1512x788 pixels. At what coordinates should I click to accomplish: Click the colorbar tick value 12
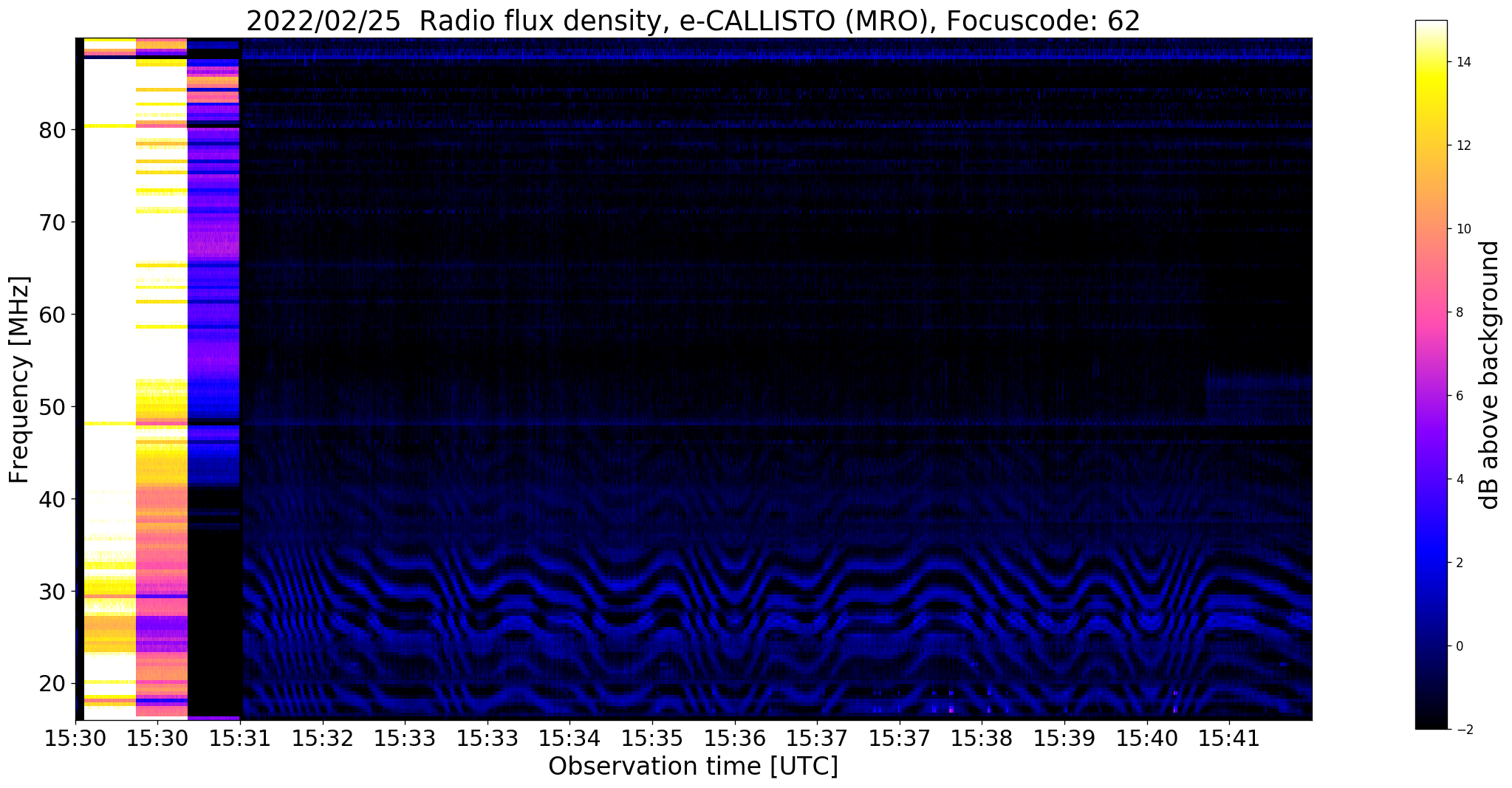(1463, 145)
